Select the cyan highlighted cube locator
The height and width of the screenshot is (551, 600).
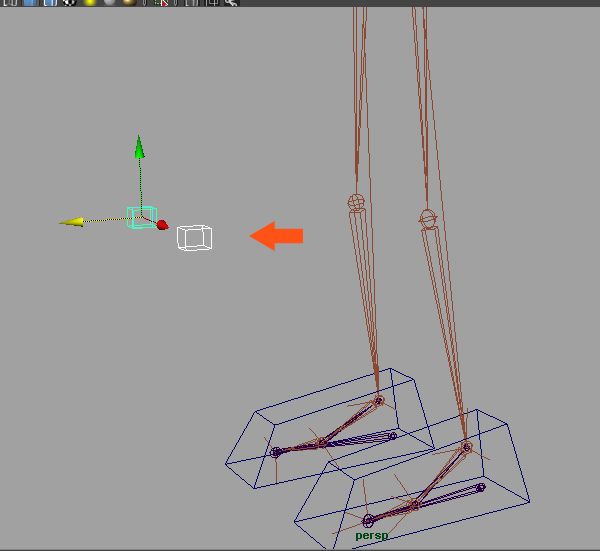(x=142, y=218)
